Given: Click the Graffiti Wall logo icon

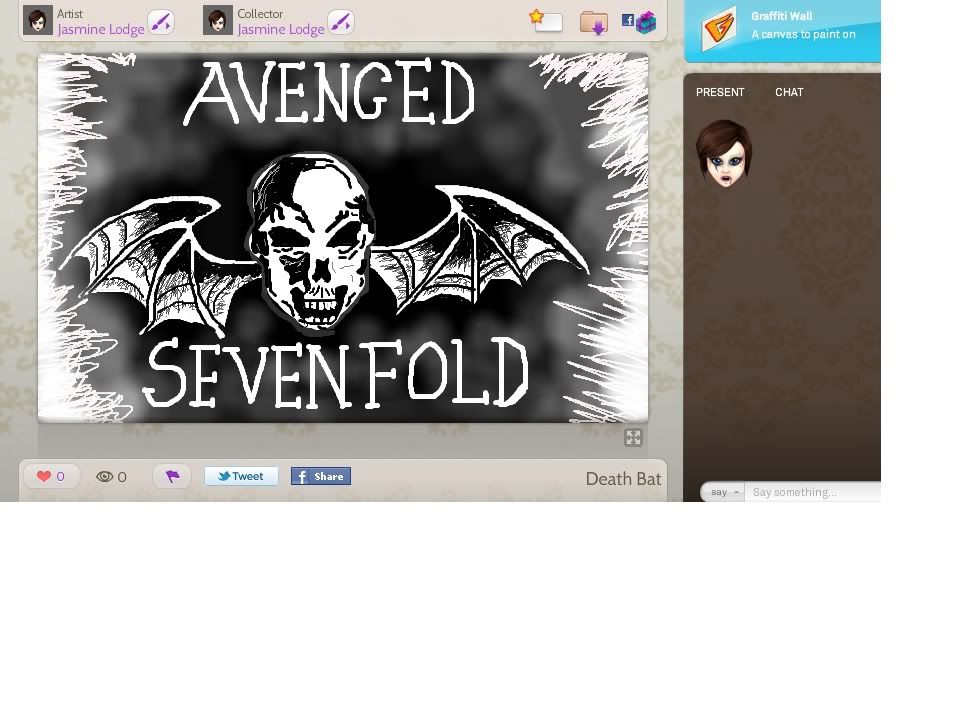Looking at the screenshot, I should tap(718, 28).
